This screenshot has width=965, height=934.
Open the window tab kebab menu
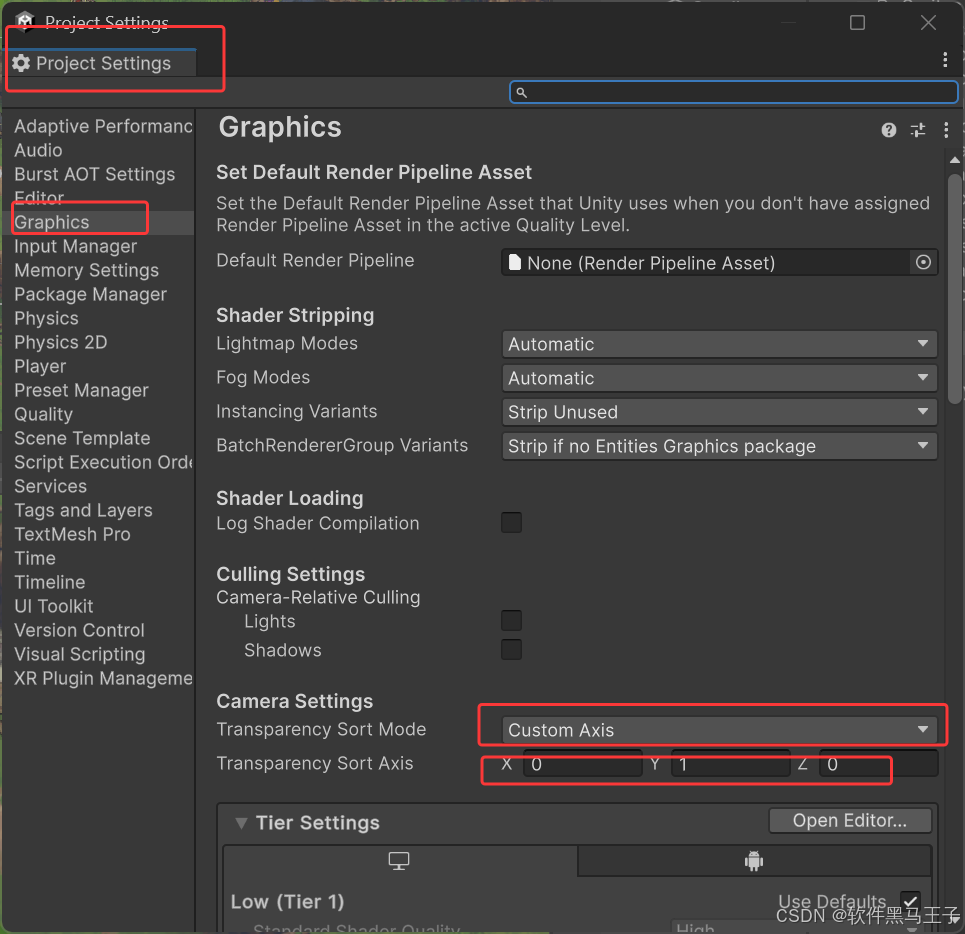click(945, 60)
